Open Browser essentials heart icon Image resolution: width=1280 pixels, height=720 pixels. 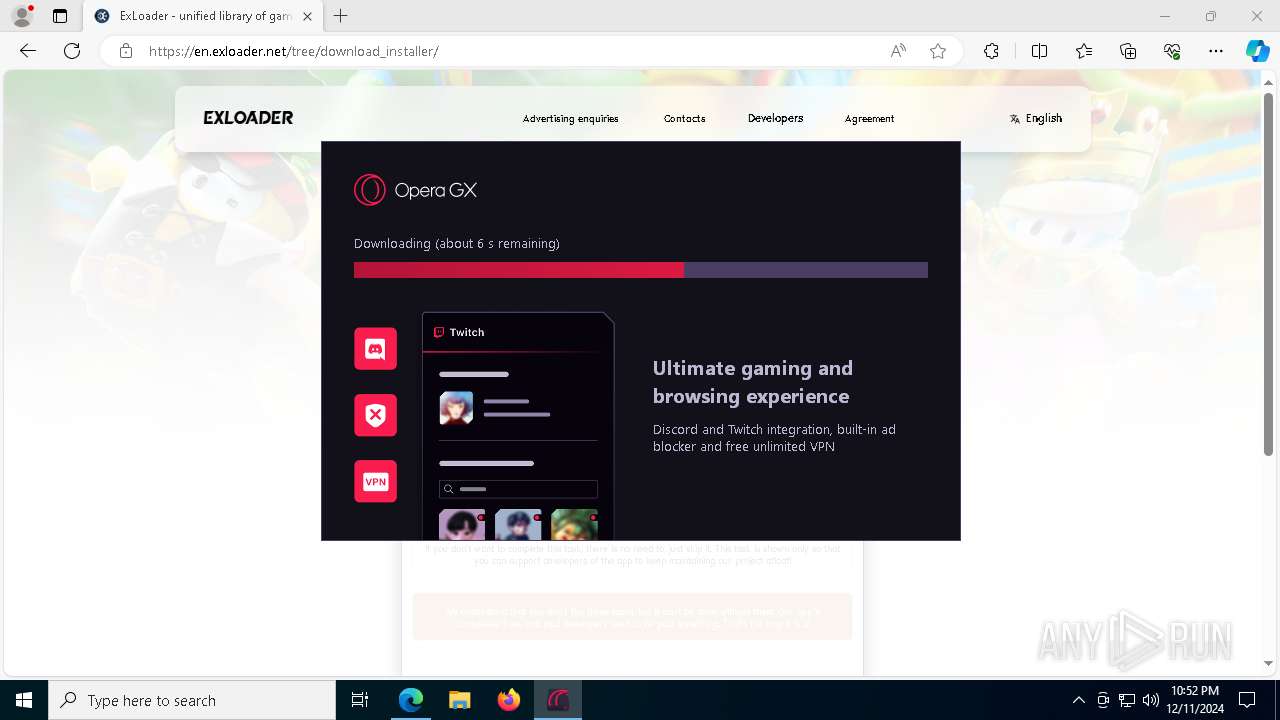click(1172, 51)
